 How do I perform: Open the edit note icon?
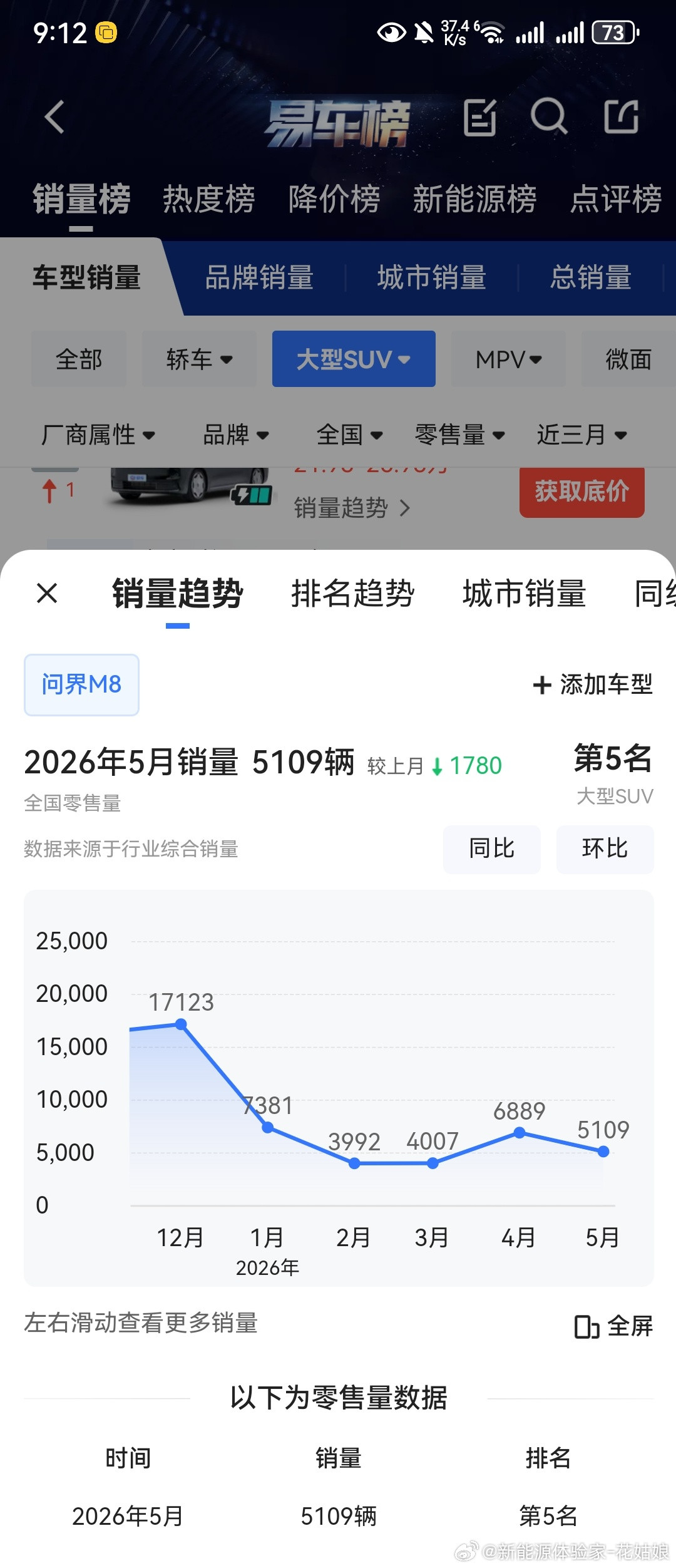tap(480, 117)
